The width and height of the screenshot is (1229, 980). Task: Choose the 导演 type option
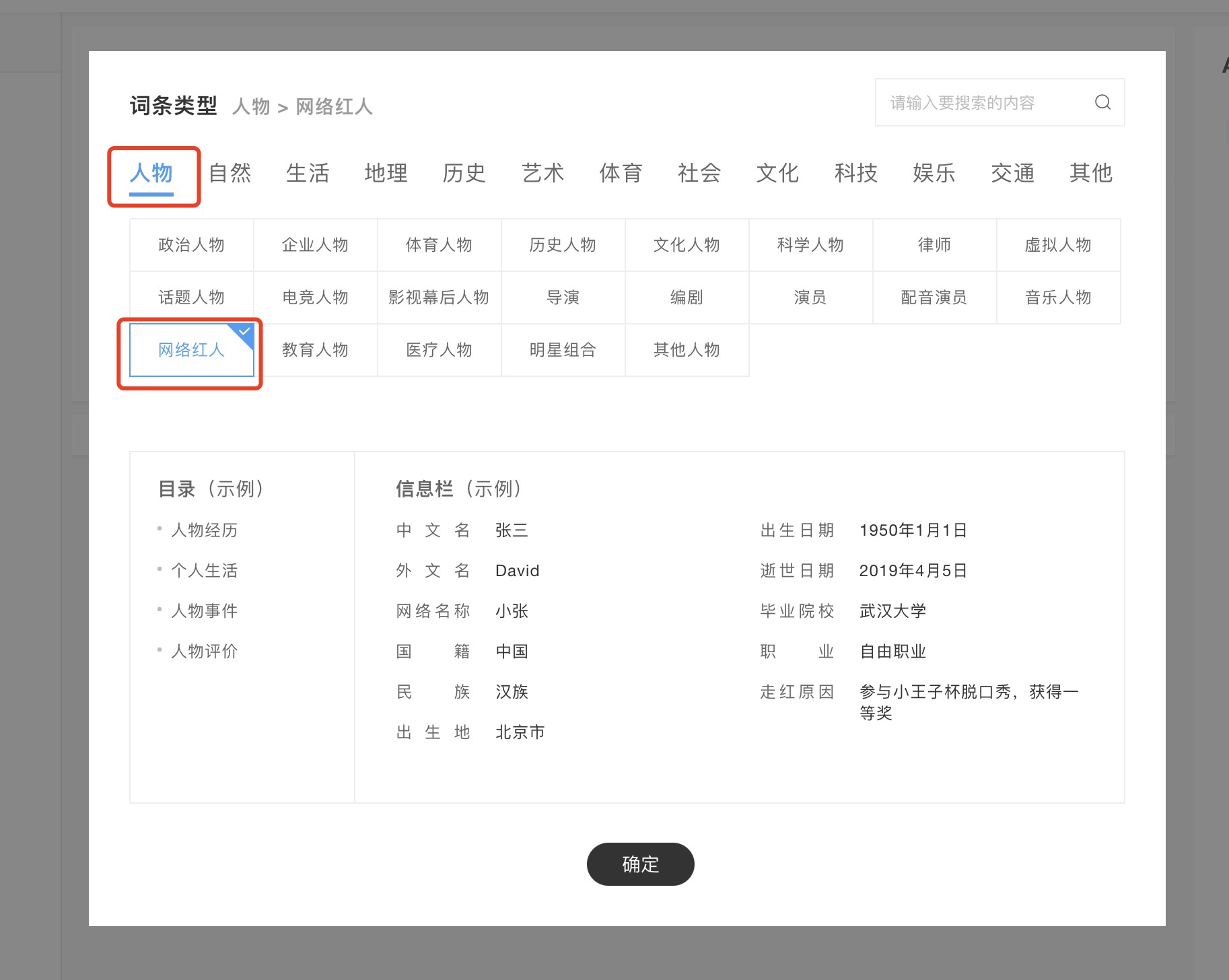[x=563, y=297]
